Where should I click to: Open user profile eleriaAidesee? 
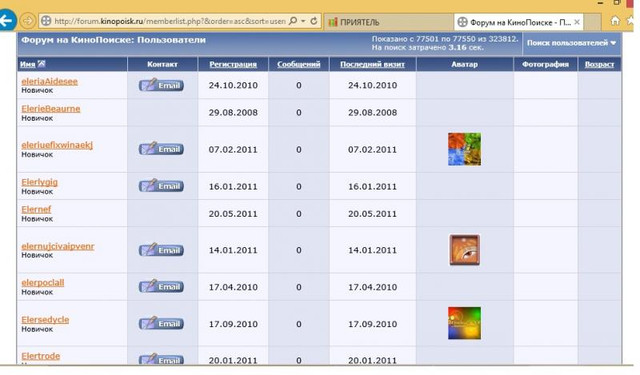[x=49, y=81]
